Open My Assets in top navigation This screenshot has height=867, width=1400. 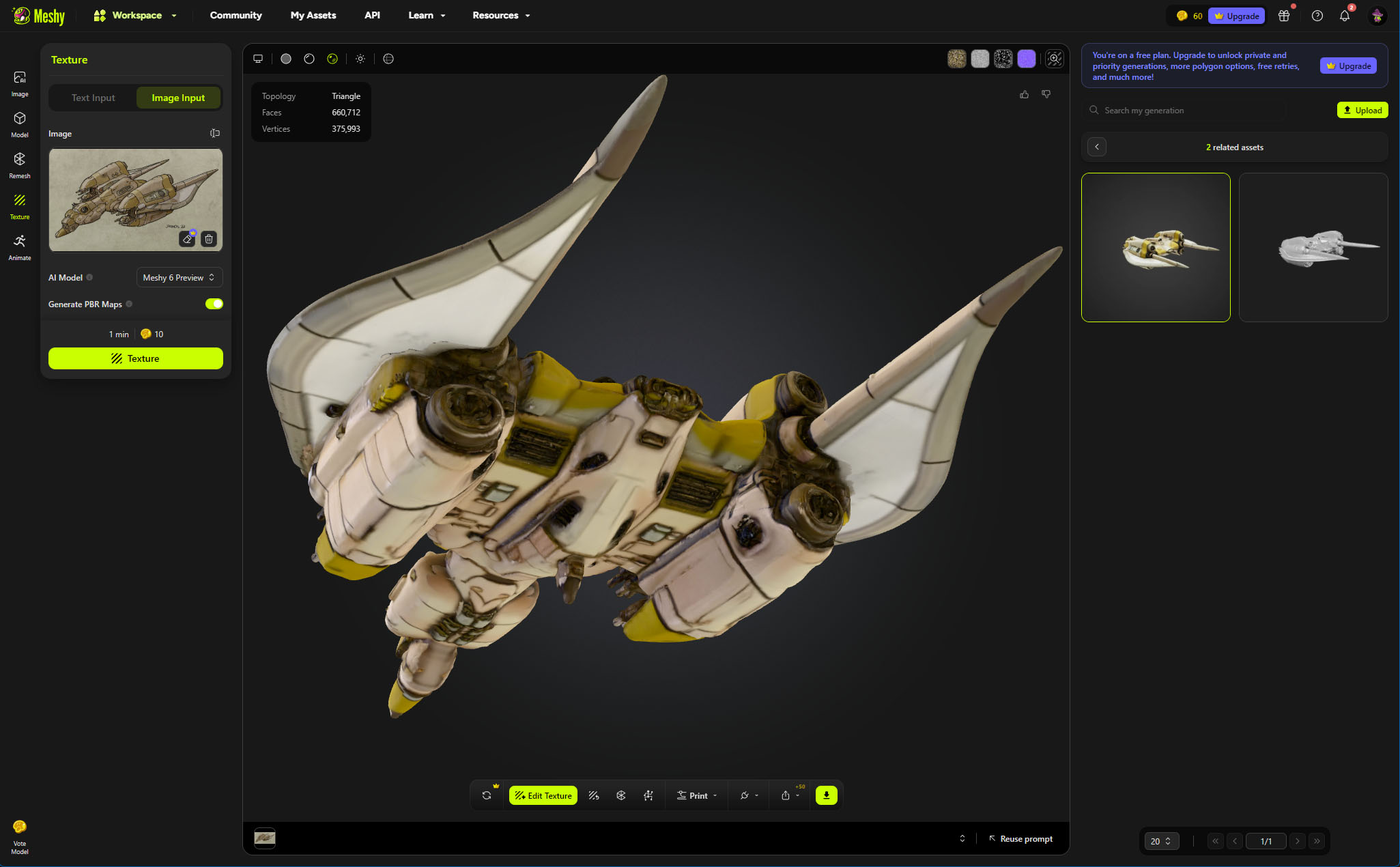point(313,15)
